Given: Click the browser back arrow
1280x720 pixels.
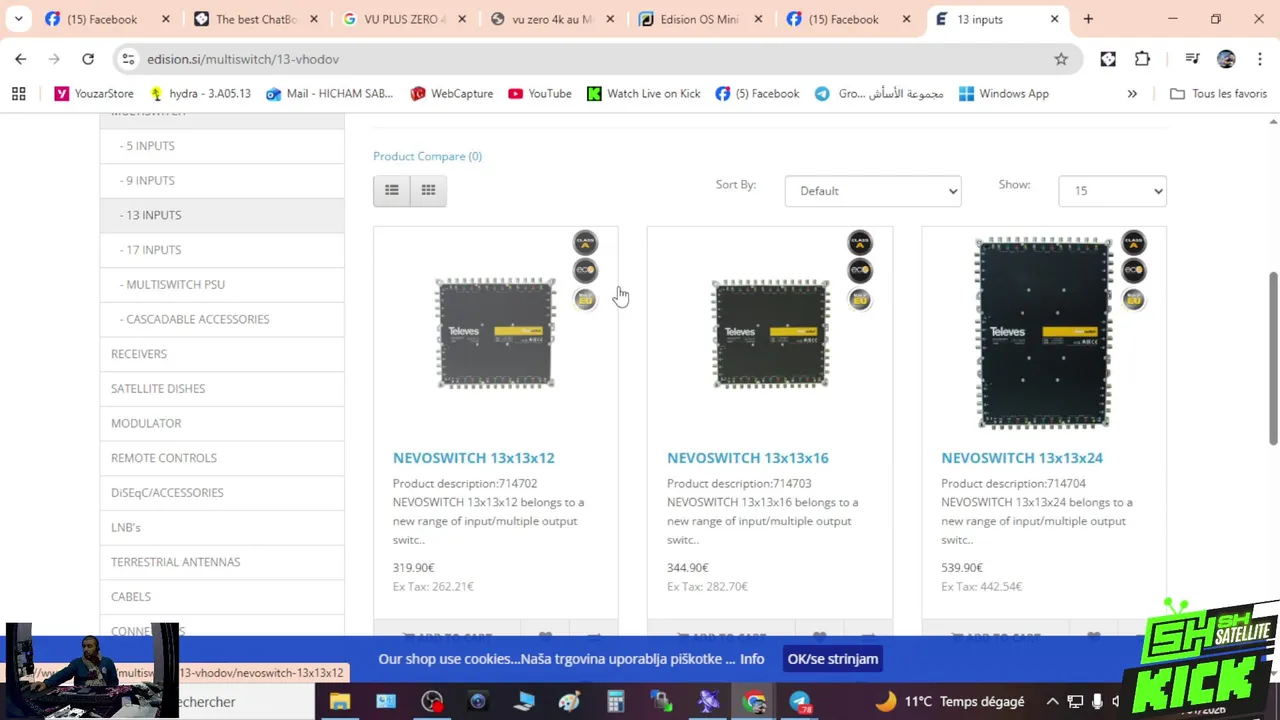Looking at the screenshot, I should pos(21,59).
